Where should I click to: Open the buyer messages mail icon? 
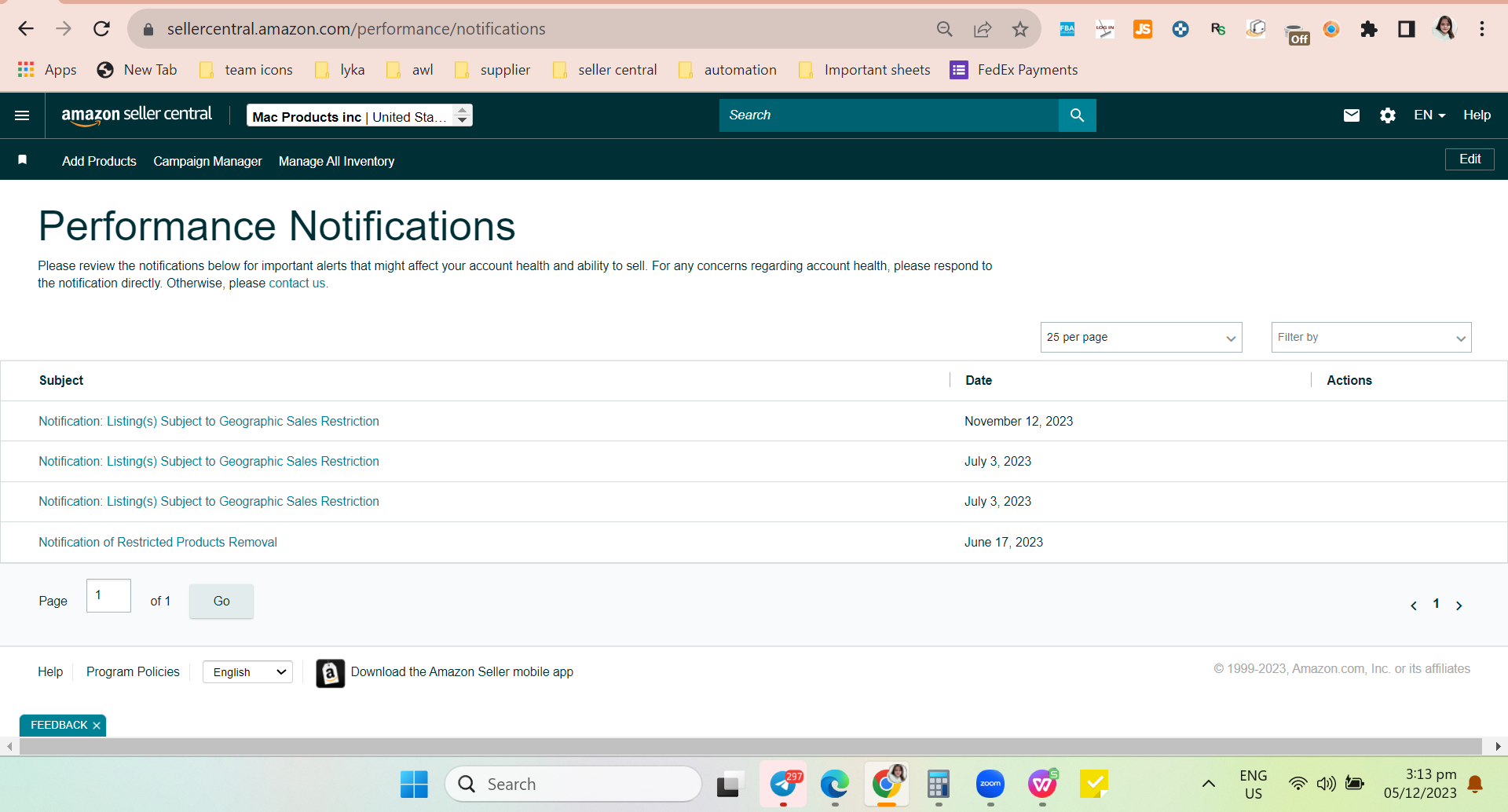(1351, 115)
